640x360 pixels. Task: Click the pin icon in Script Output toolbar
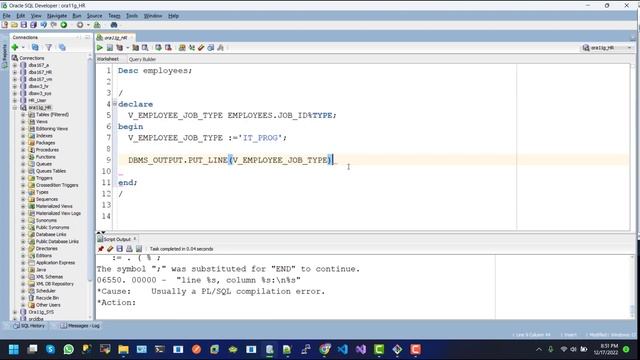pyautogui.click(x=100, y=249)
